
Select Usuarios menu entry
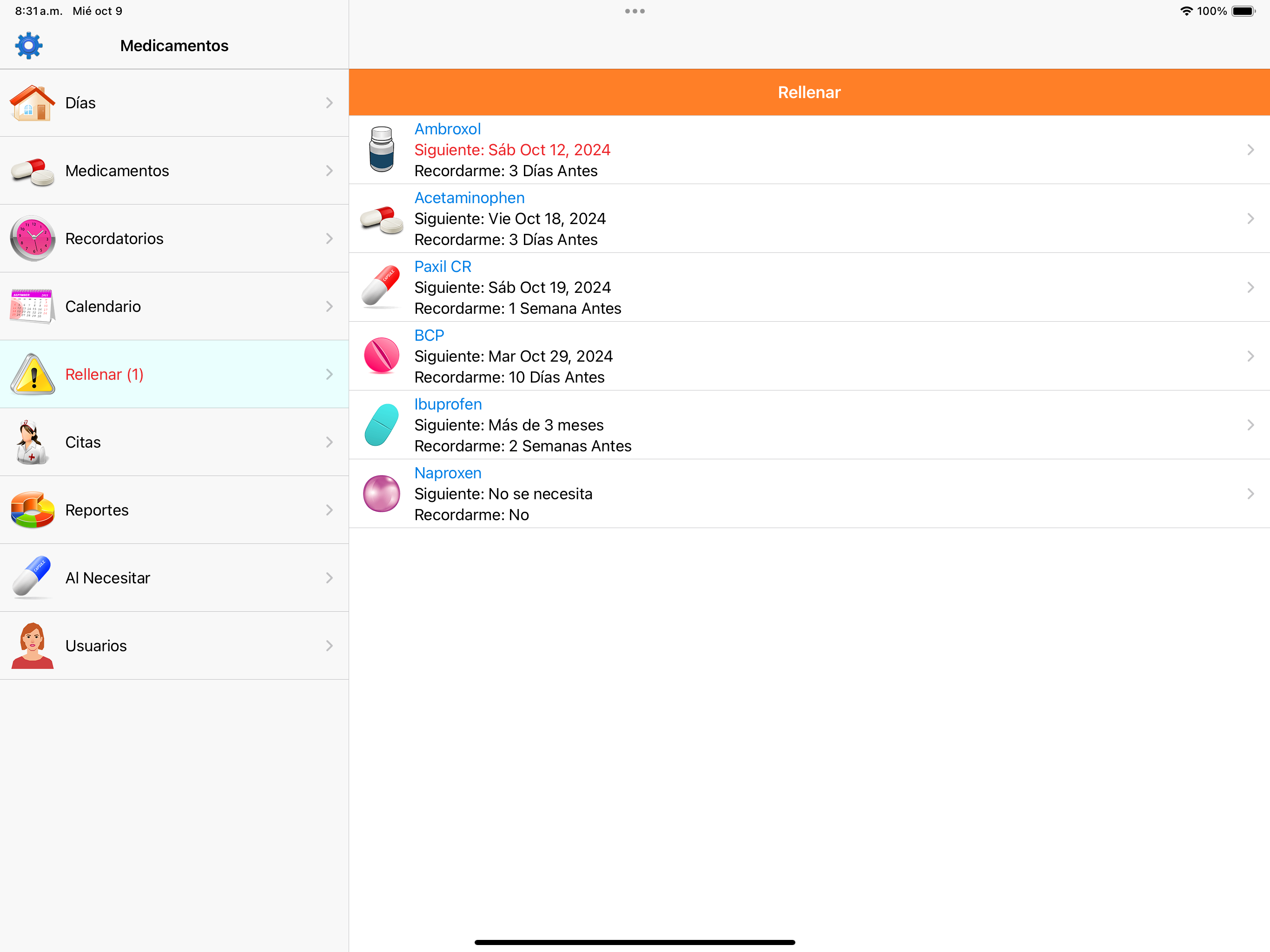pos(174,645)
